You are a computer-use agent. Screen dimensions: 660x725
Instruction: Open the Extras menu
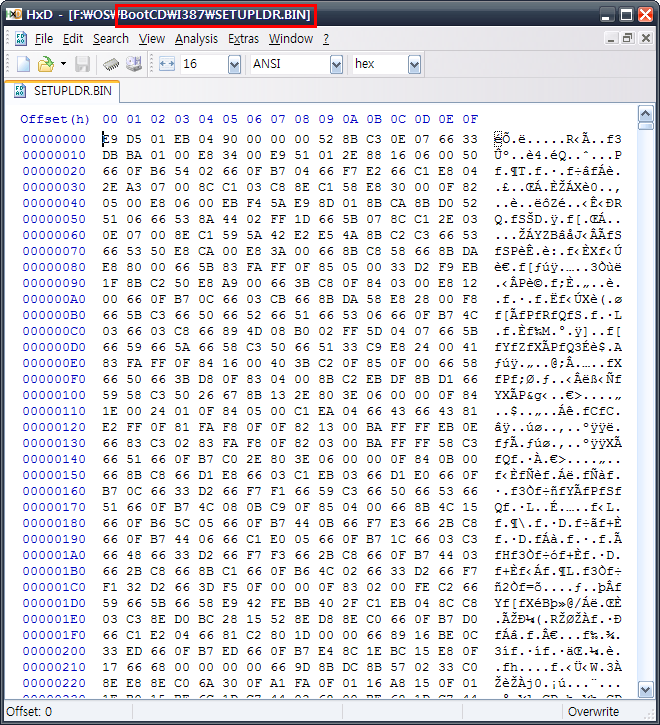click(243, 39)
